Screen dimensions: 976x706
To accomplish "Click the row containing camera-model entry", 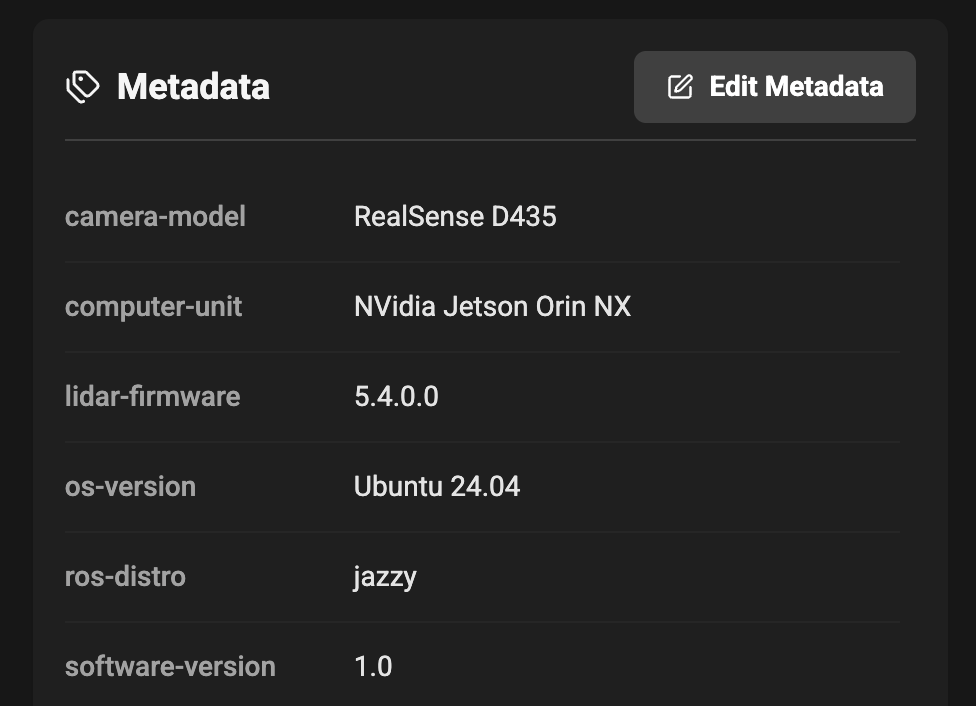I will click(490, 216).
